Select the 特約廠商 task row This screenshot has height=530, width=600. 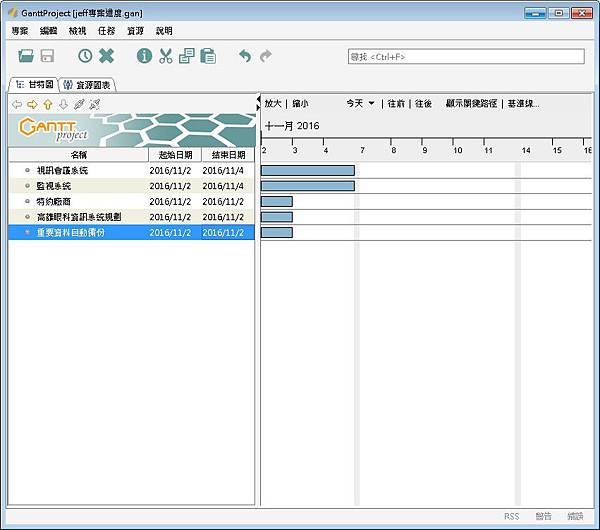131,201
